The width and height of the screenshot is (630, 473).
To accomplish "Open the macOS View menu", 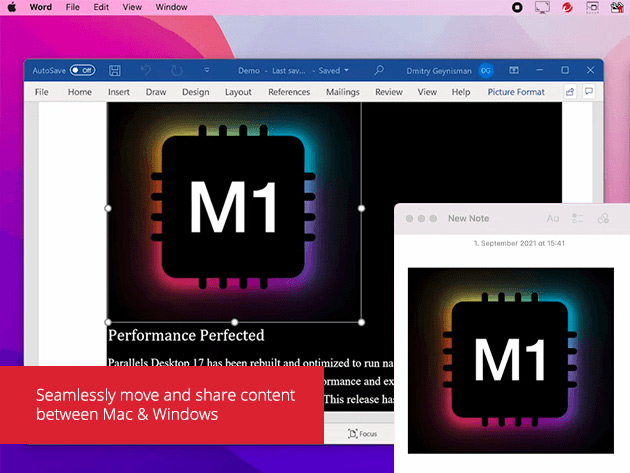I will point(132,7).
